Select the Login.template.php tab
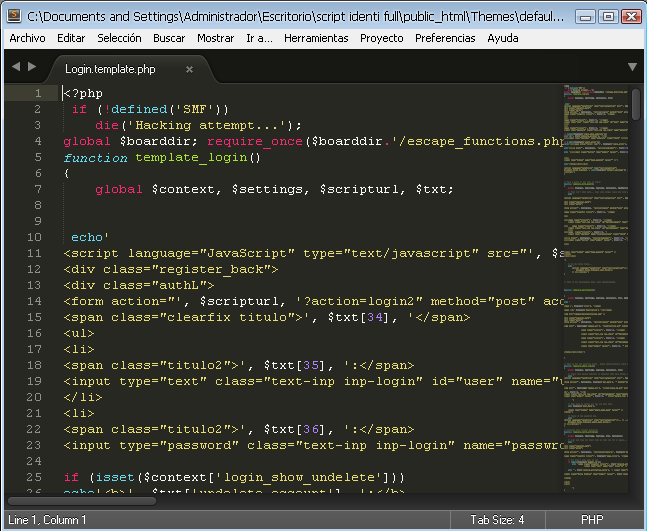This screenshot has width=647, height=531. 110,69
